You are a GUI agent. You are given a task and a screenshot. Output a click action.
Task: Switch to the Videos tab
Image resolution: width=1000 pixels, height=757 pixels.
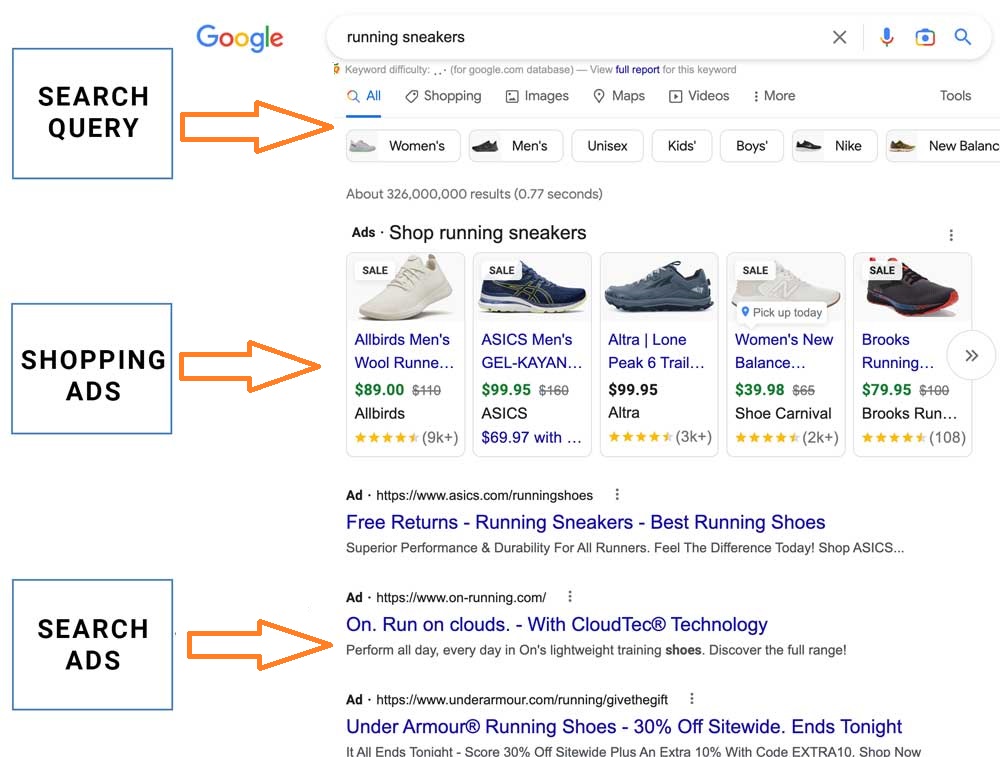coord(699,96)
